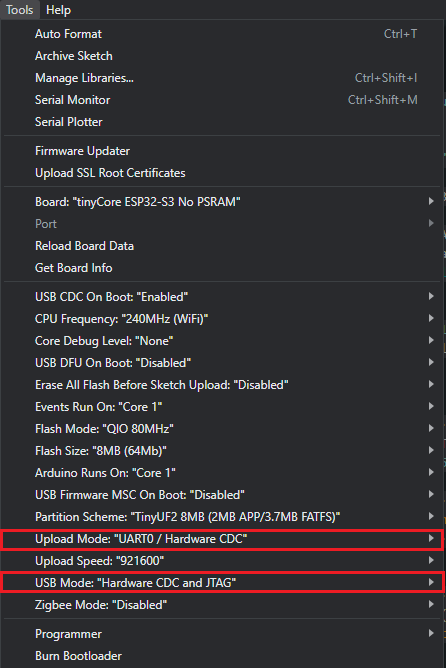
Task: Open the Firmware Updater
Action: click(222, 151)
